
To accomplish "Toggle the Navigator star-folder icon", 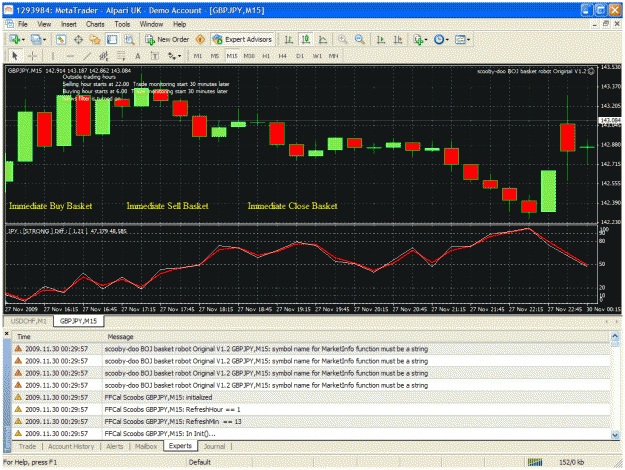I will click(x=95, y=39).
